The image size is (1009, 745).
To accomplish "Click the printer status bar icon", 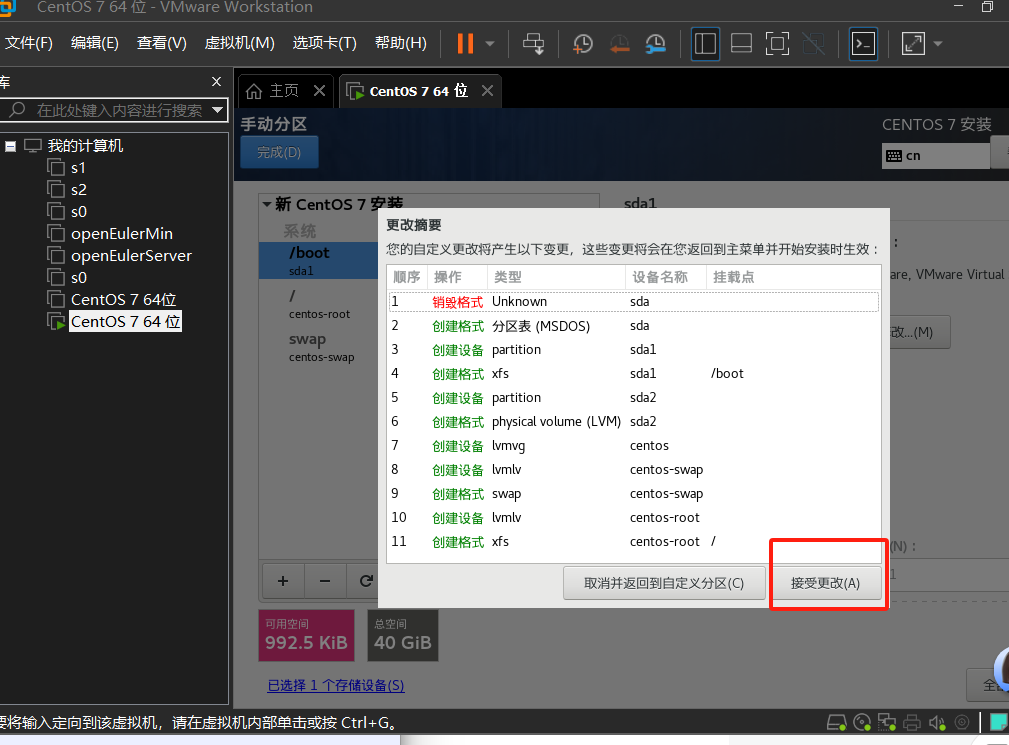I will point(912,722).
